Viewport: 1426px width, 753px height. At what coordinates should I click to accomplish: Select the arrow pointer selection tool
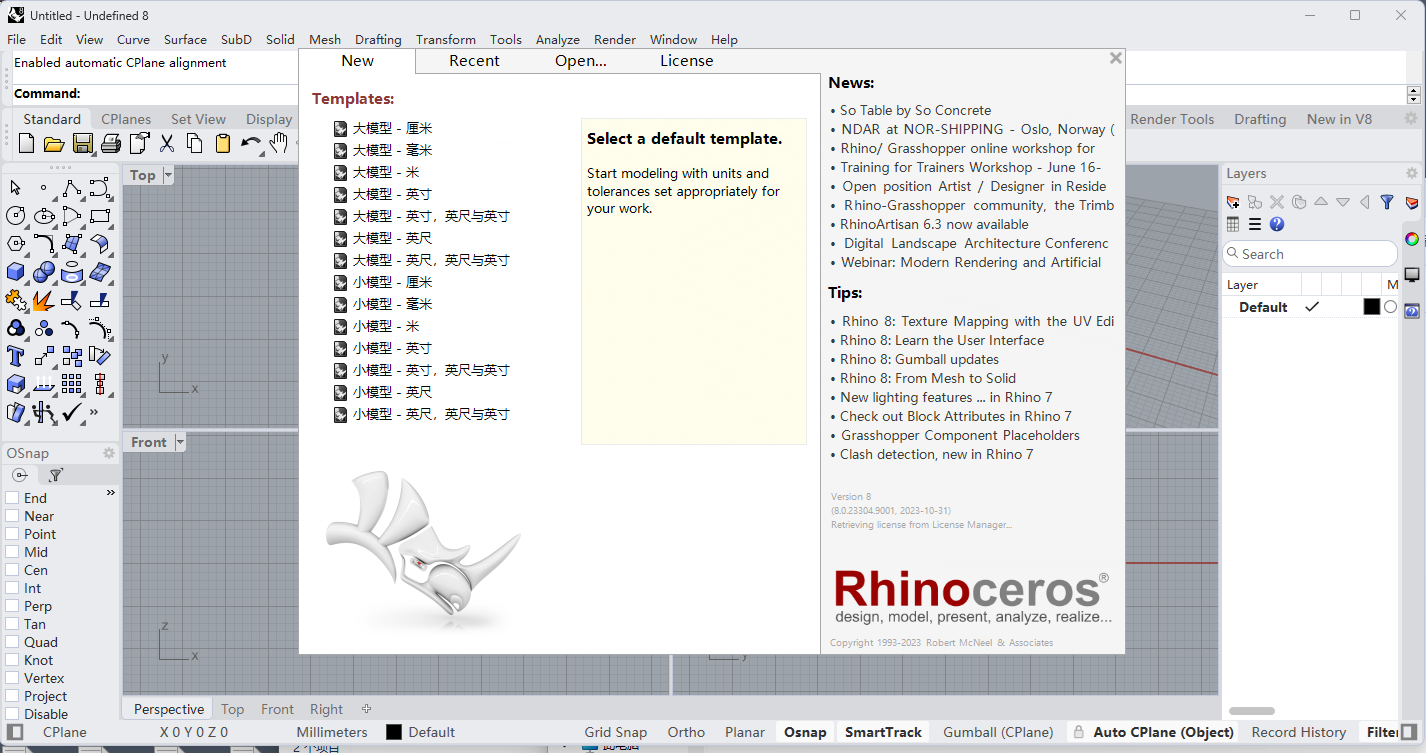(x=16, y=188)
